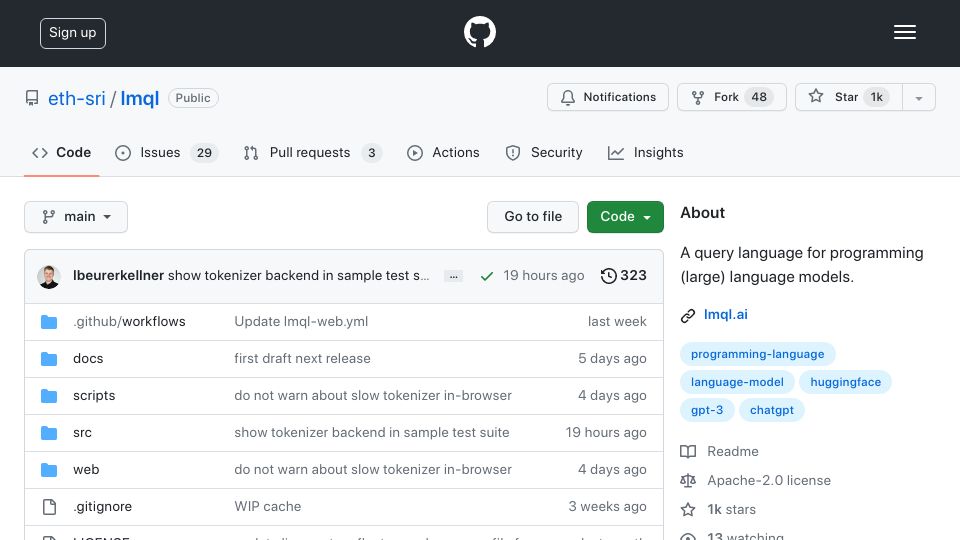This screenshot has height=540, width=960.
Task: Click the Go to file button
Action: pos(533,217)
